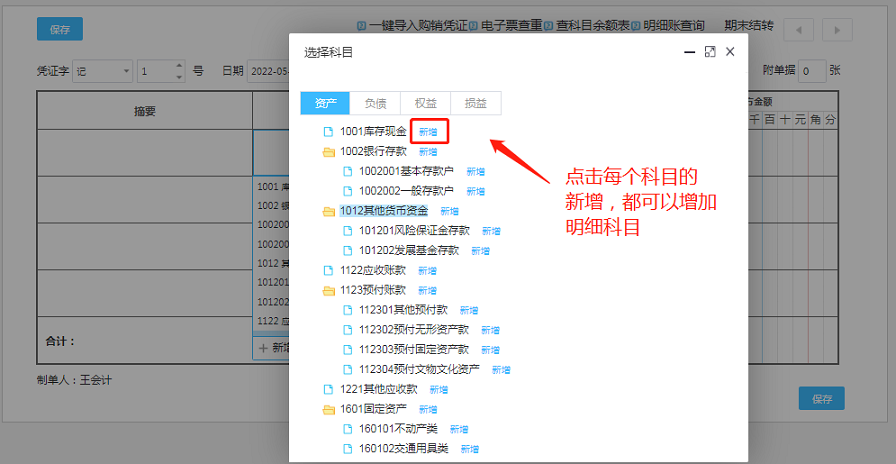Click the folder icon beside 1601固定资产

329,410
